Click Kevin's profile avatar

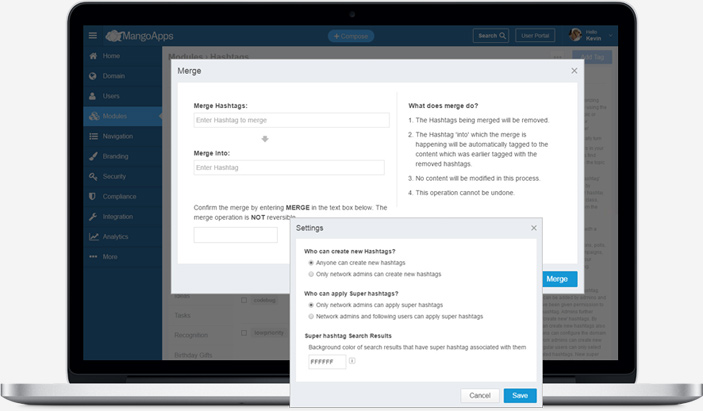pos(575,35)
